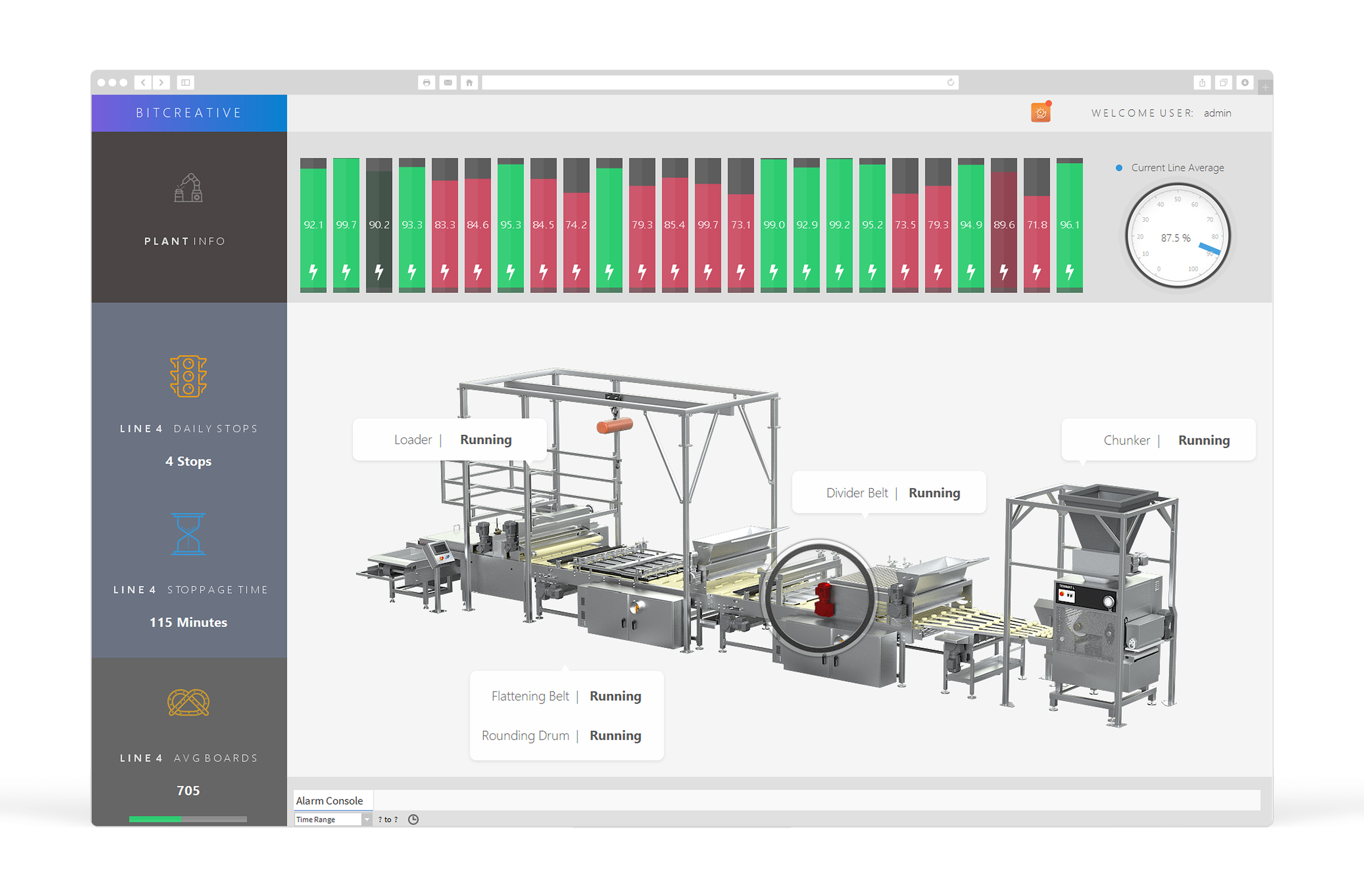Switch to the Alarm Console tab
Screen dimensions: 1364x896
click(331, 800)
